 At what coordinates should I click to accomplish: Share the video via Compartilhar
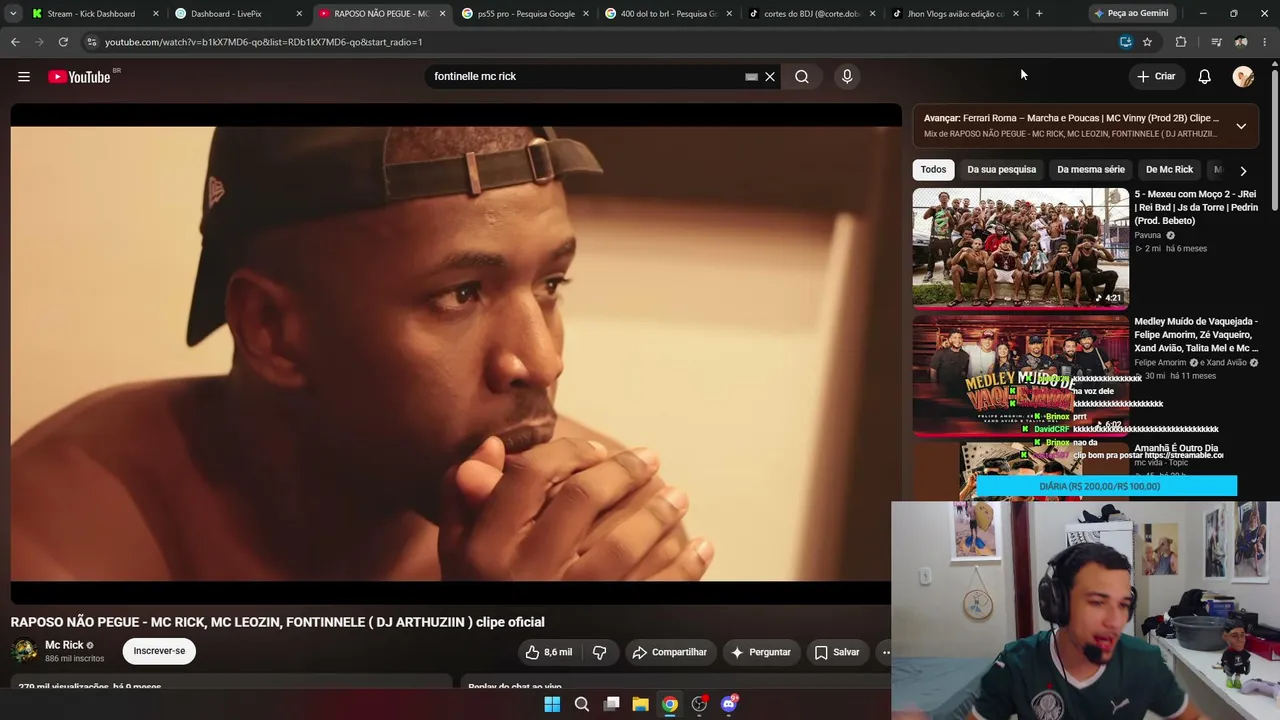[x=670, y=652]
